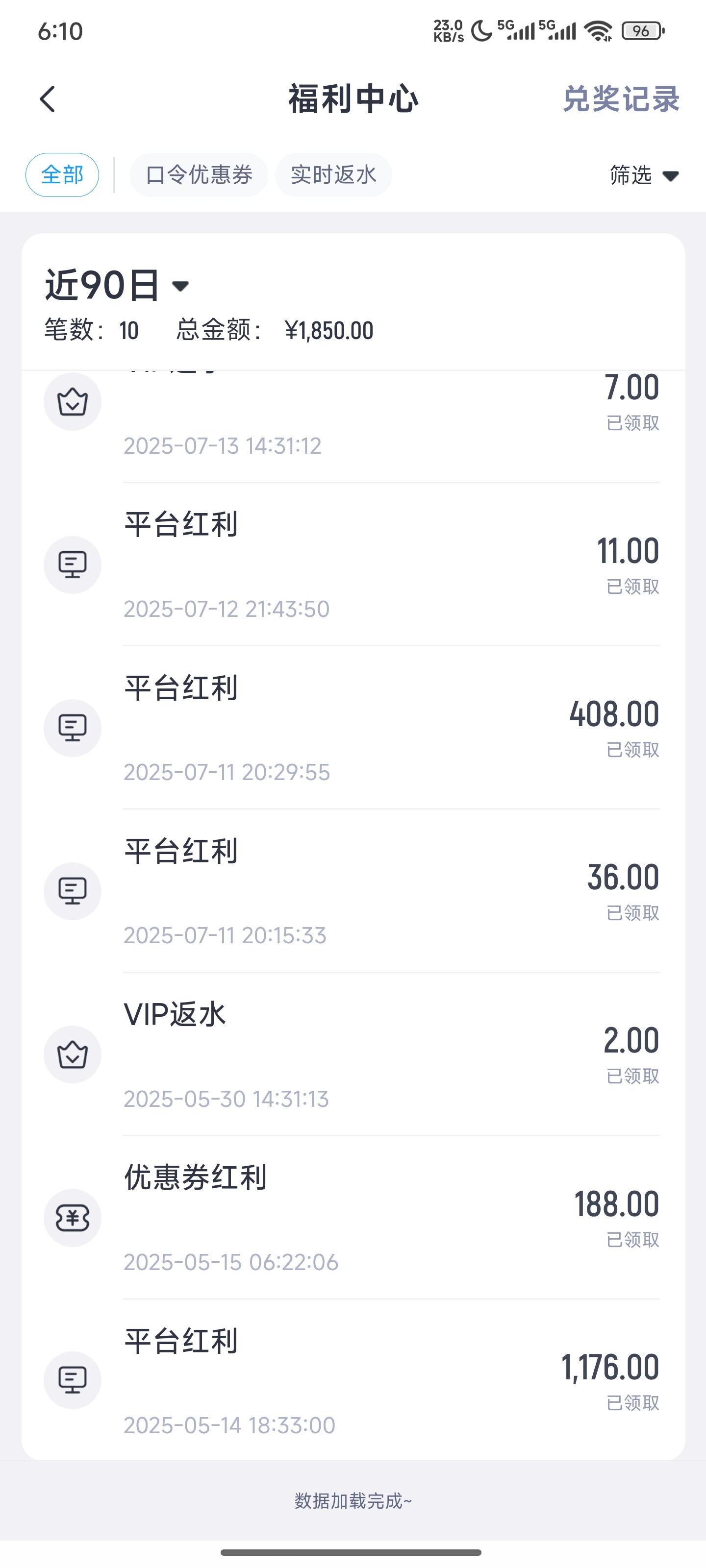Screen dimensions: 706x1568
Task: Expand the 近90日 date range selector
Action: pyautogui.click(x=117, y=285)
